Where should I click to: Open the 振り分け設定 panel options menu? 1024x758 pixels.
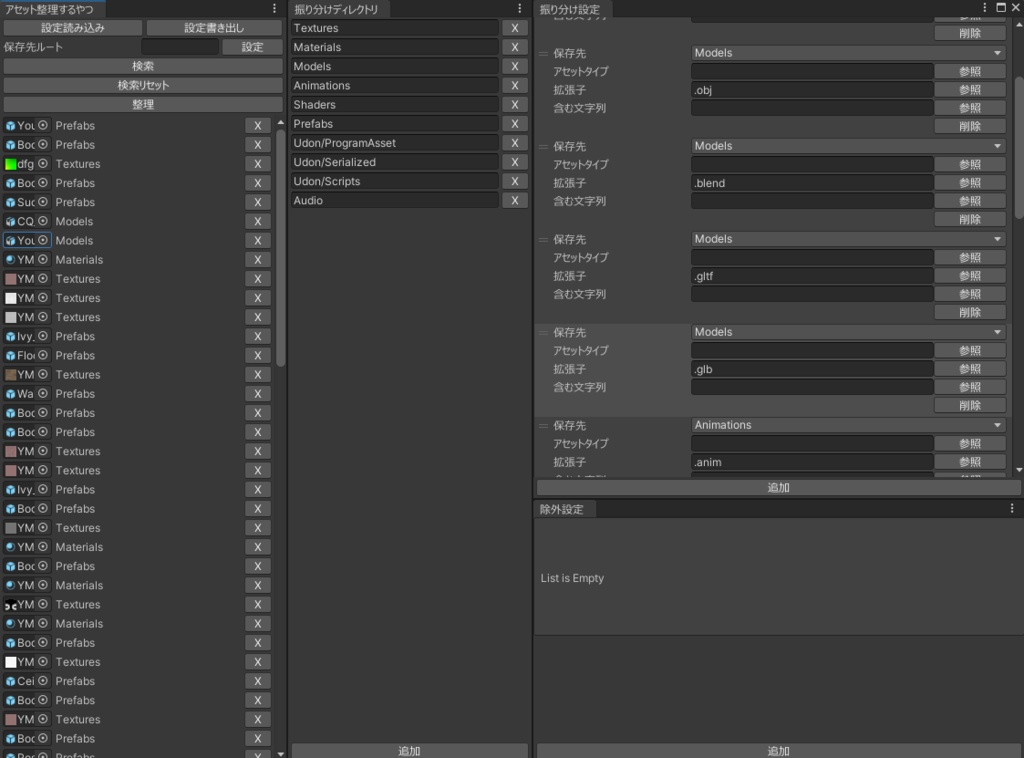[984, 8]
